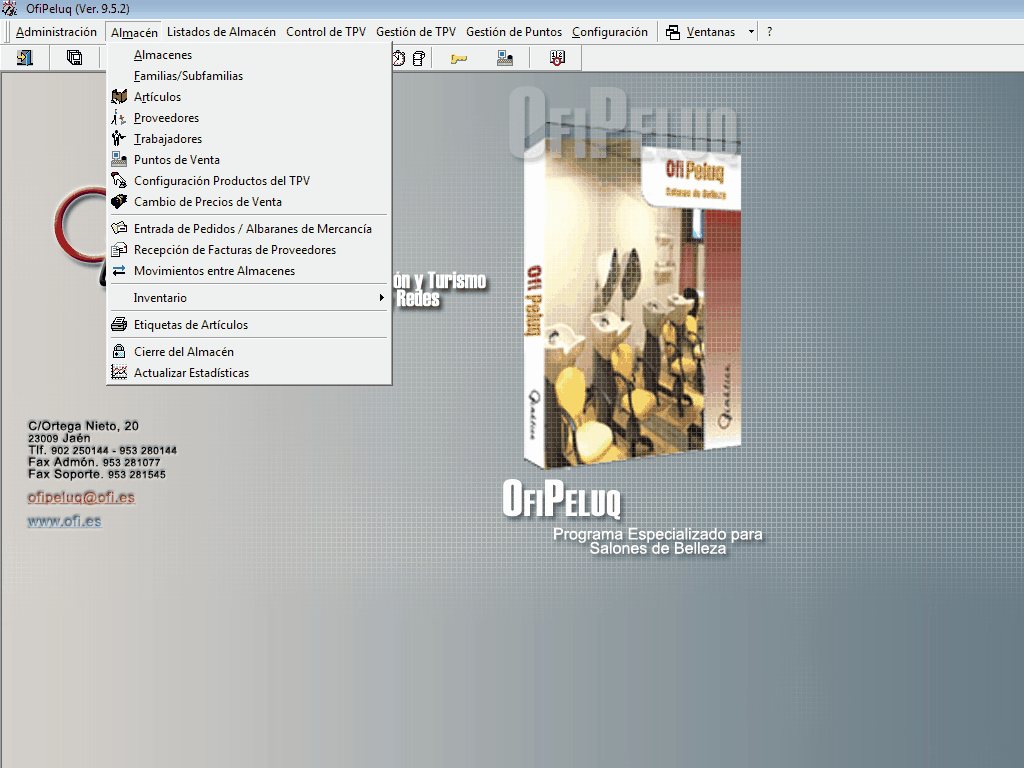Click the Ventanas windows icon

click(x=673, y=32)
